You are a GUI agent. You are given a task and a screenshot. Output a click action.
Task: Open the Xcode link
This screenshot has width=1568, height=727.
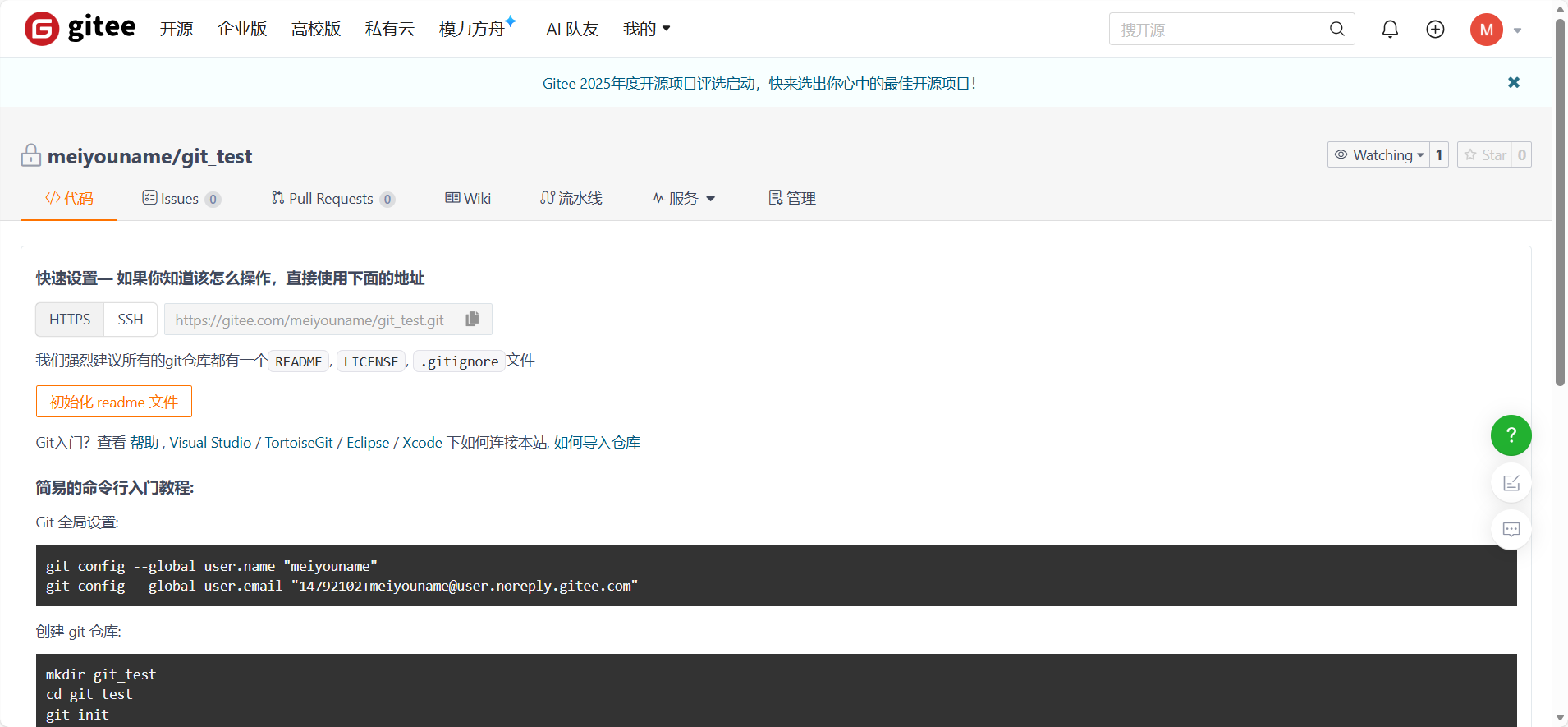(422, 442)
